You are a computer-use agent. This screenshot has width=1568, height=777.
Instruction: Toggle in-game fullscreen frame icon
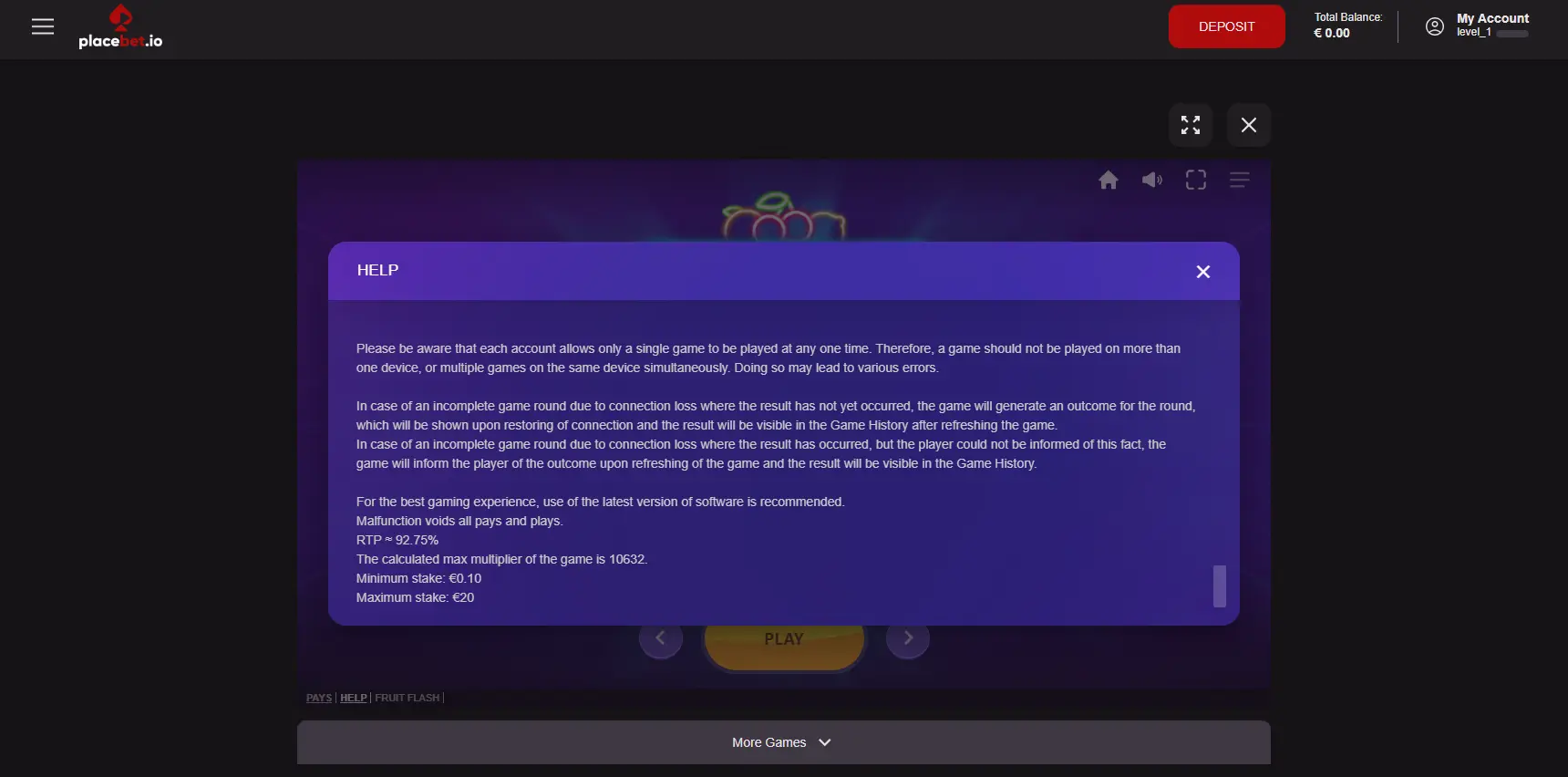1196,180
